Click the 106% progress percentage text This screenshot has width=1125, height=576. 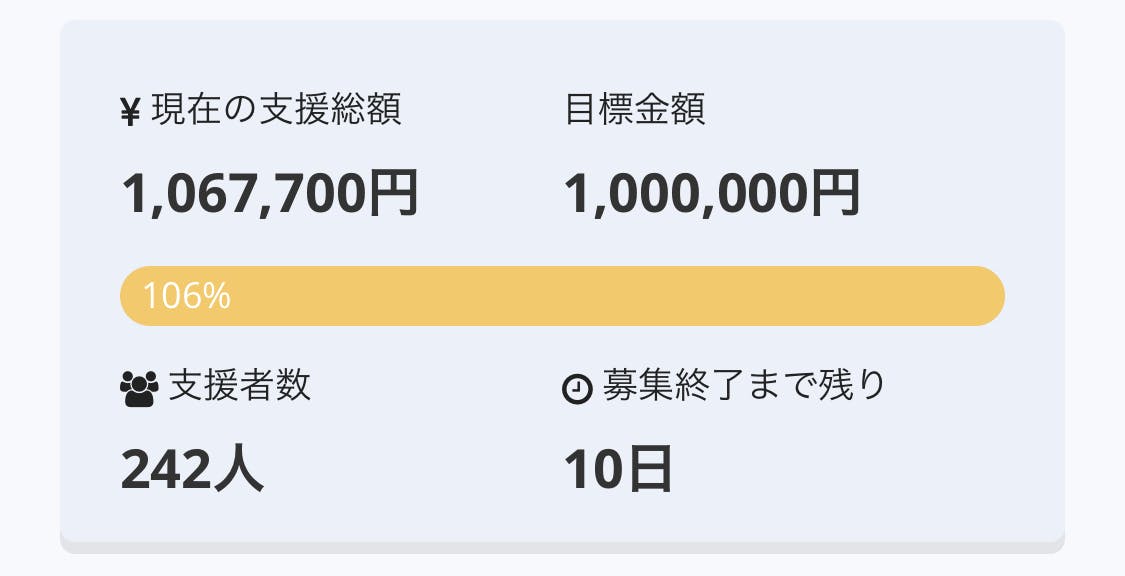coord(187,296)
